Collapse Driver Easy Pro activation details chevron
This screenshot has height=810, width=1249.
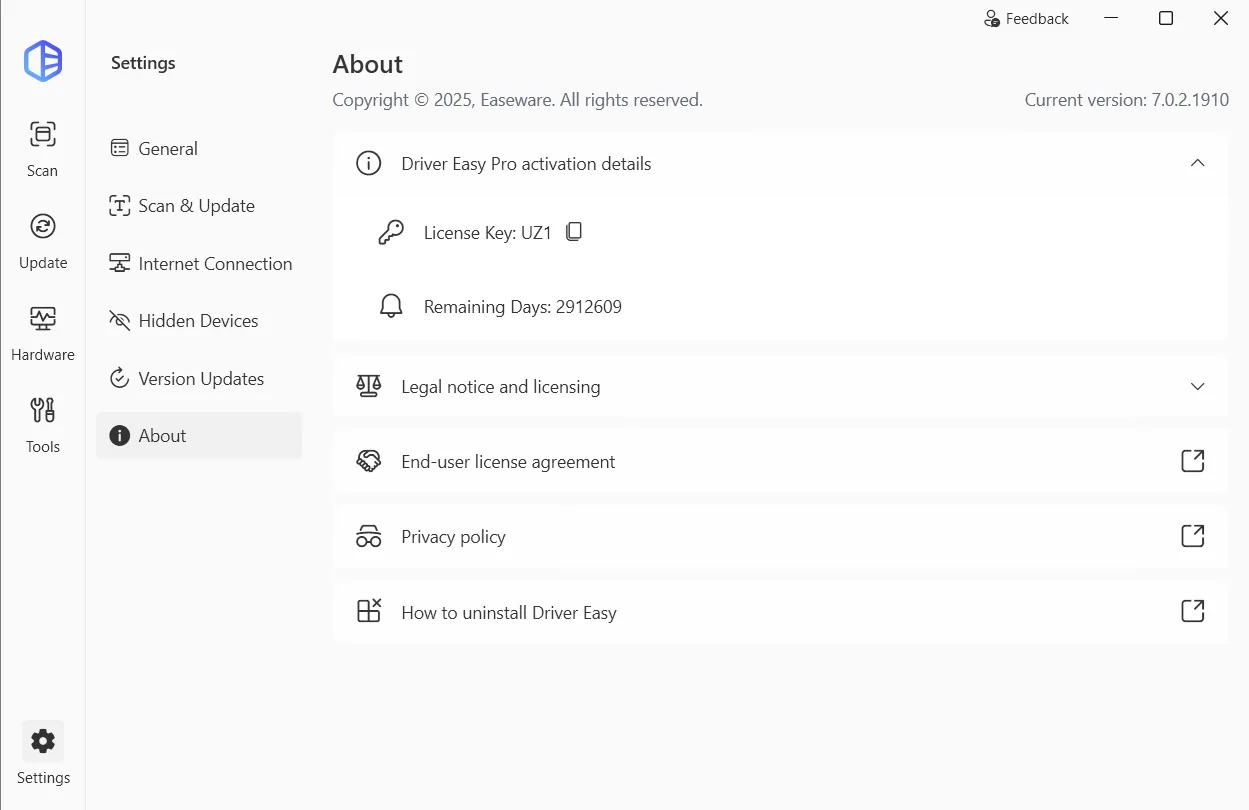pyautogui.click(x=1197, y=163)
